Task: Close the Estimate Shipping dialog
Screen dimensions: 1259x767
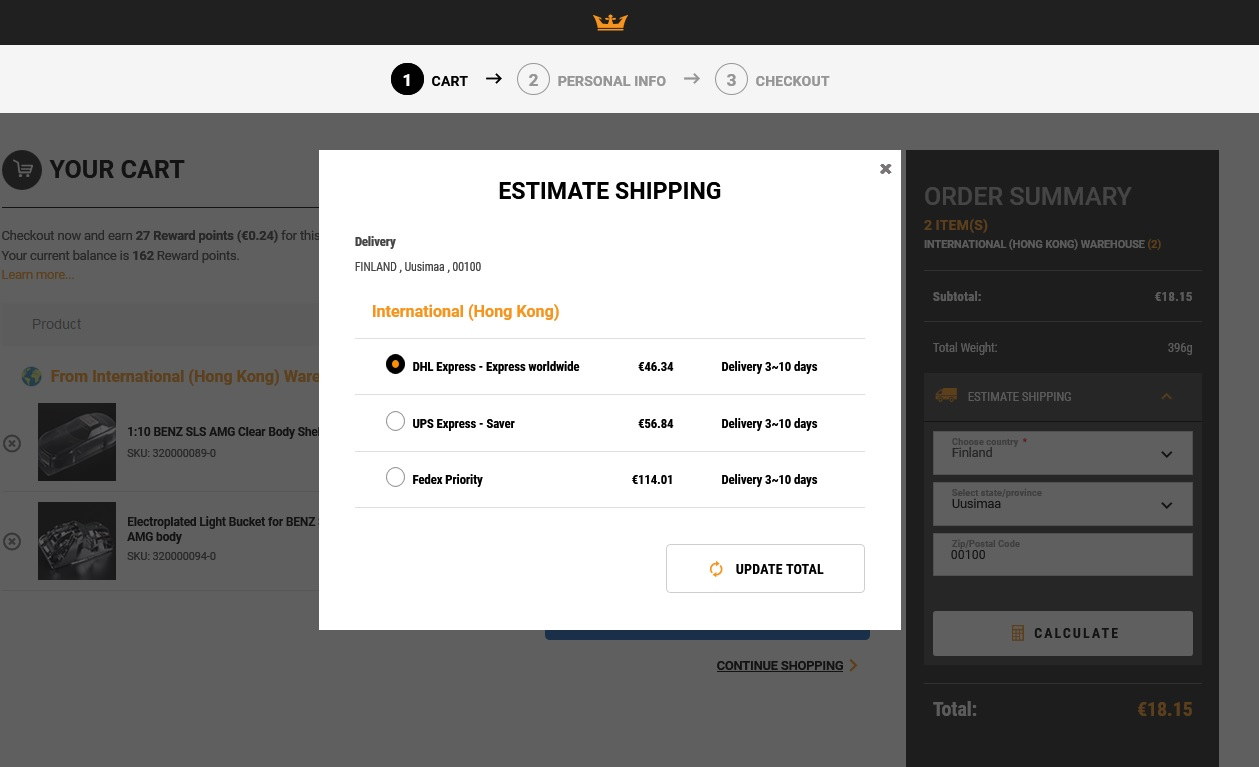Action: coord(885,169)
